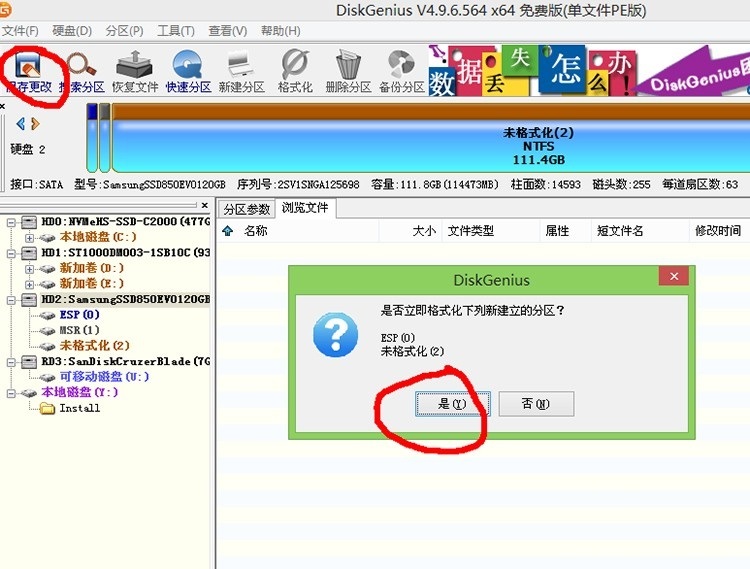Open the 帮助(H) menu
The height and width of the screenshot is (569, 750).
281,31
